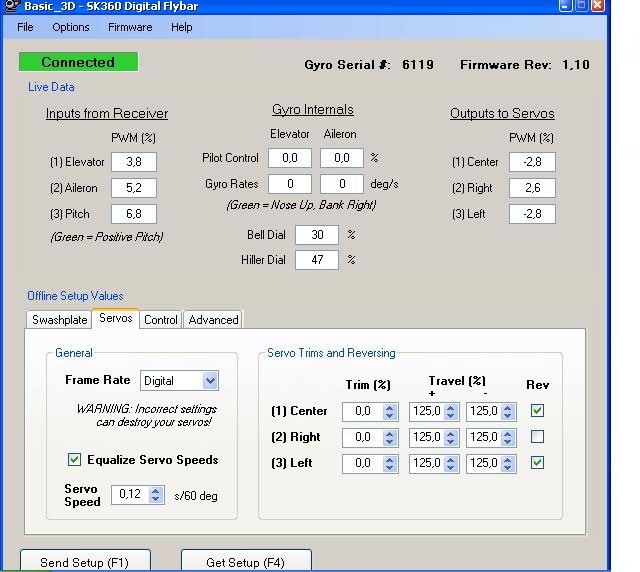Click the application icon in title bar

coord(11,6)
